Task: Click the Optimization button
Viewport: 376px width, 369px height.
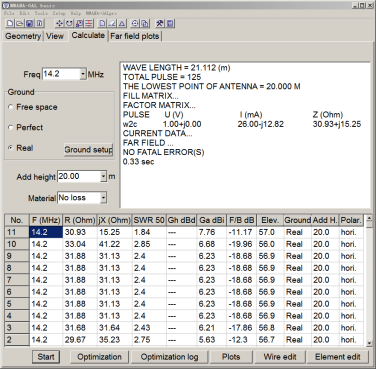Action: (x=99, y=357)
